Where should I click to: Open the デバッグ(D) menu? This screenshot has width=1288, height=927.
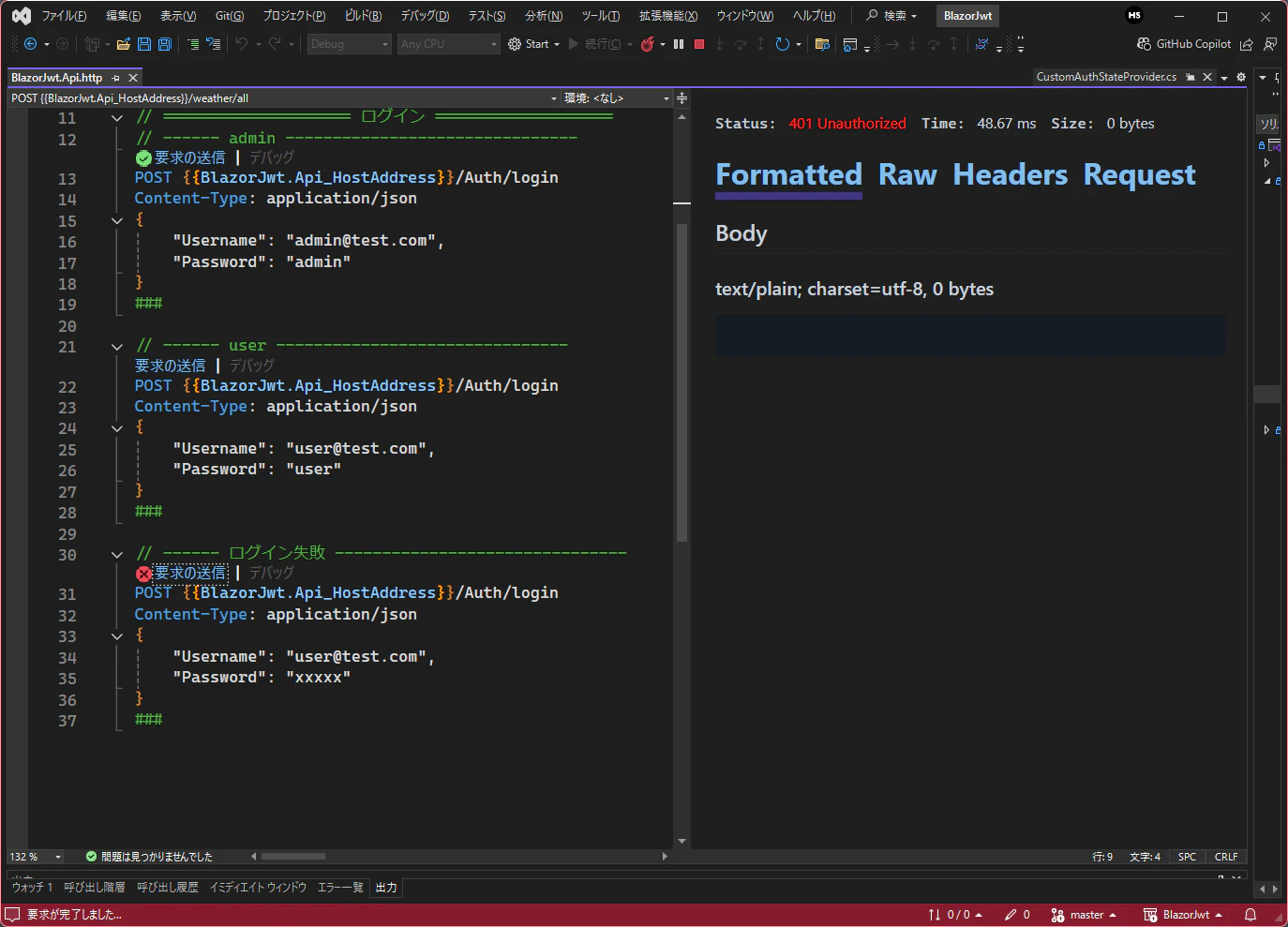point(425,16)
